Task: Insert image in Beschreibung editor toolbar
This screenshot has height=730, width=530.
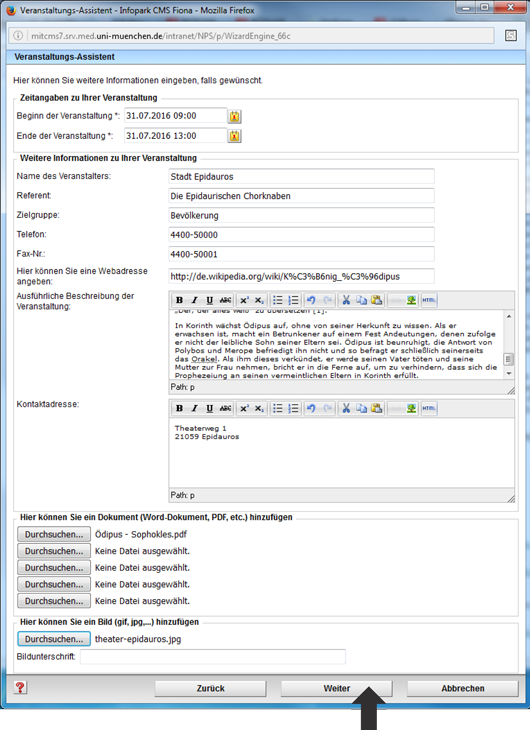Action: (x=411, y=300)
